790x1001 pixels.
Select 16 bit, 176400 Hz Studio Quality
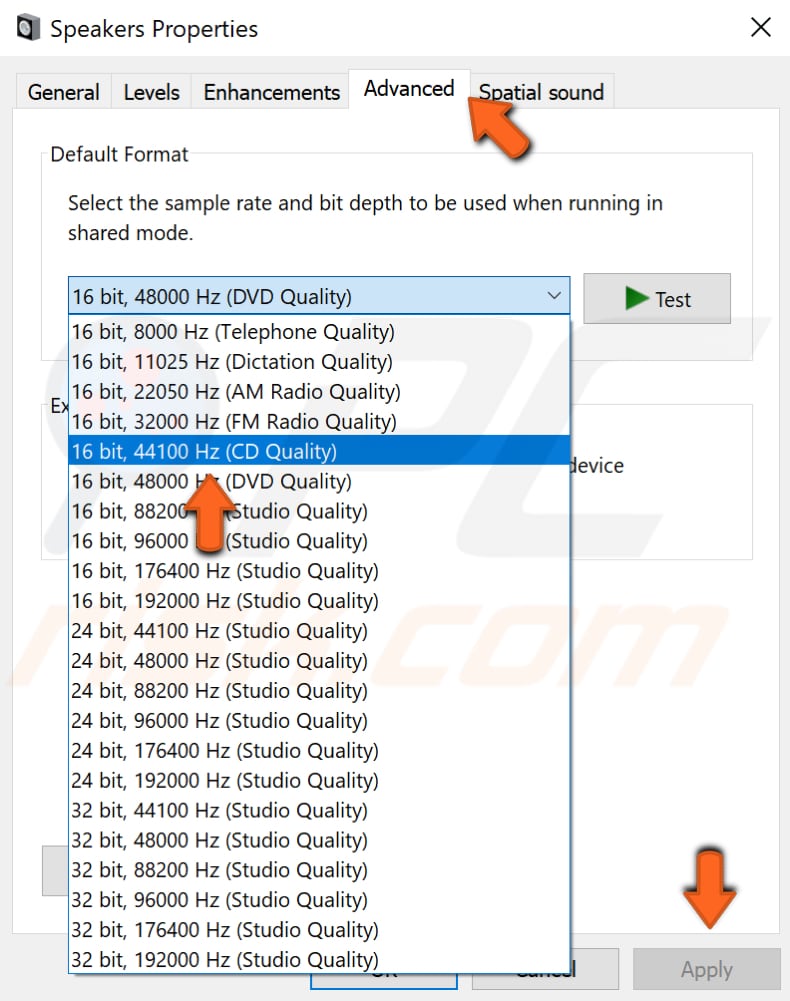coord(224,571)
